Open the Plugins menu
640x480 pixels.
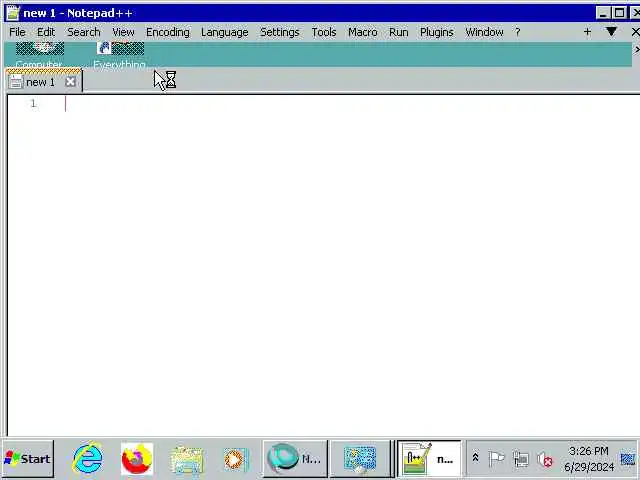(x=437, y=32)
